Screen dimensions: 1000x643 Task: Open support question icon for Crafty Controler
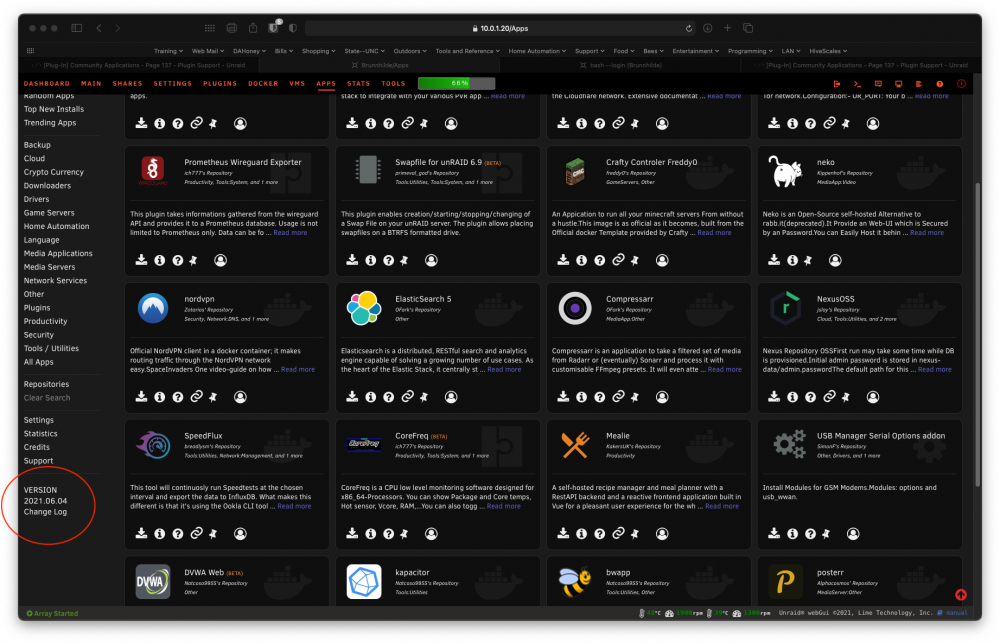[599, 260]
